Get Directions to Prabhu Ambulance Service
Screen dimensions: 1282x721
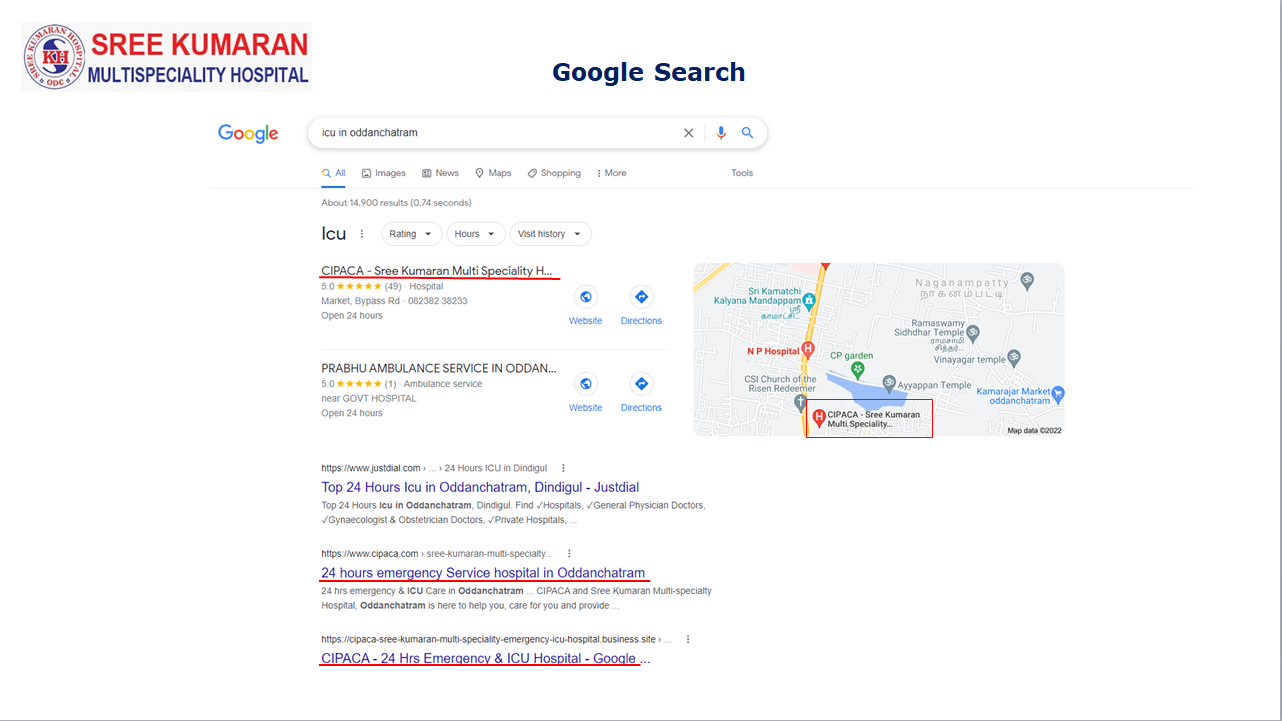click(x=641, y=384)
